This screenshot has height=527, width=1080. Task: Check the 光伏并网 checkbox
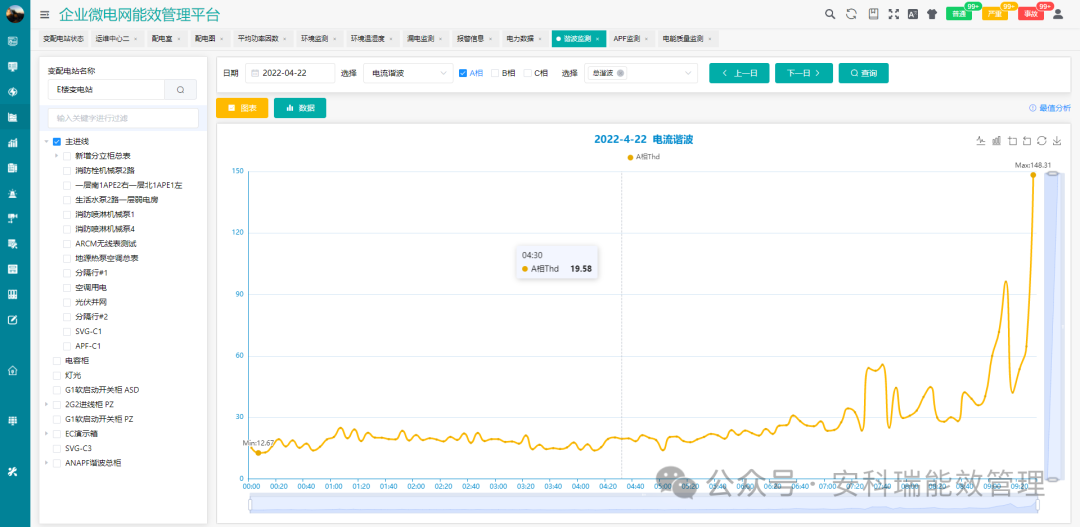67,302
